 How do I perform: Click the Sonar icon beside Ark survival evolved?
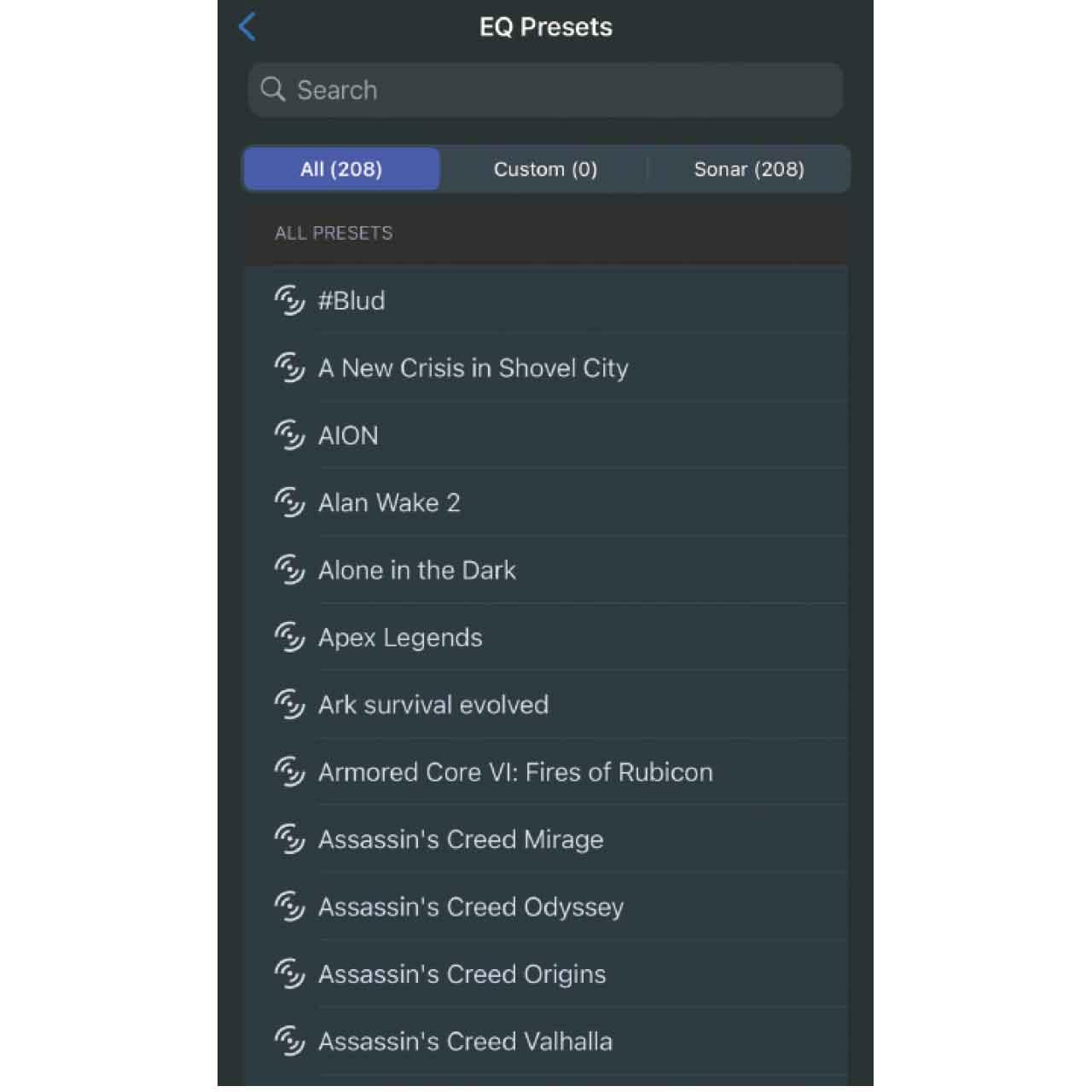pyautogui.click(x=289, y=705)
